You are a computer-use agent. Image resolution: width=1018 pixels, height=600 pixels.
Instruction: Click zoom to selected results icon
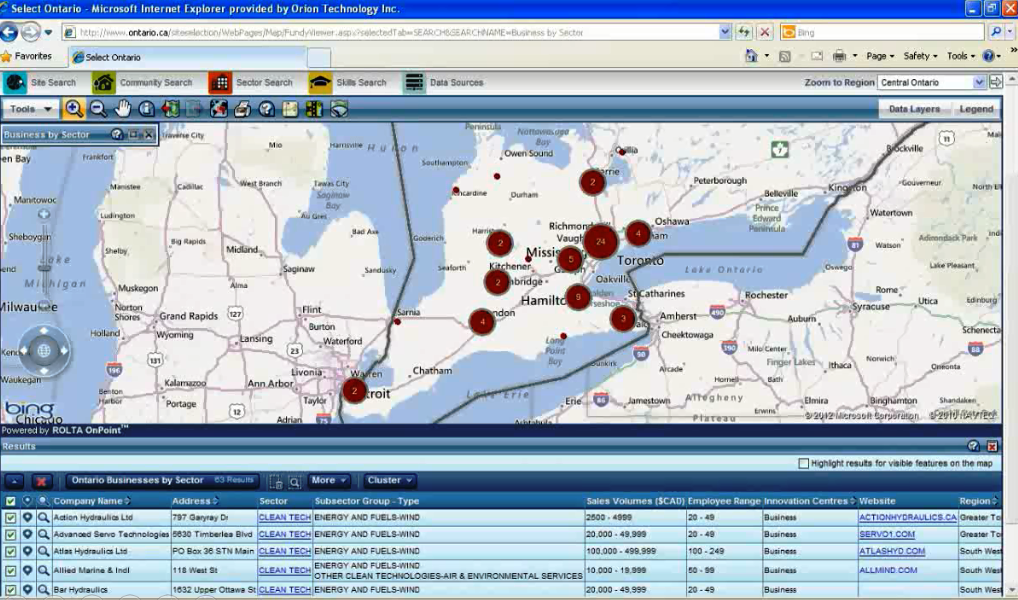pyautogui.click(x=295, y=481)
